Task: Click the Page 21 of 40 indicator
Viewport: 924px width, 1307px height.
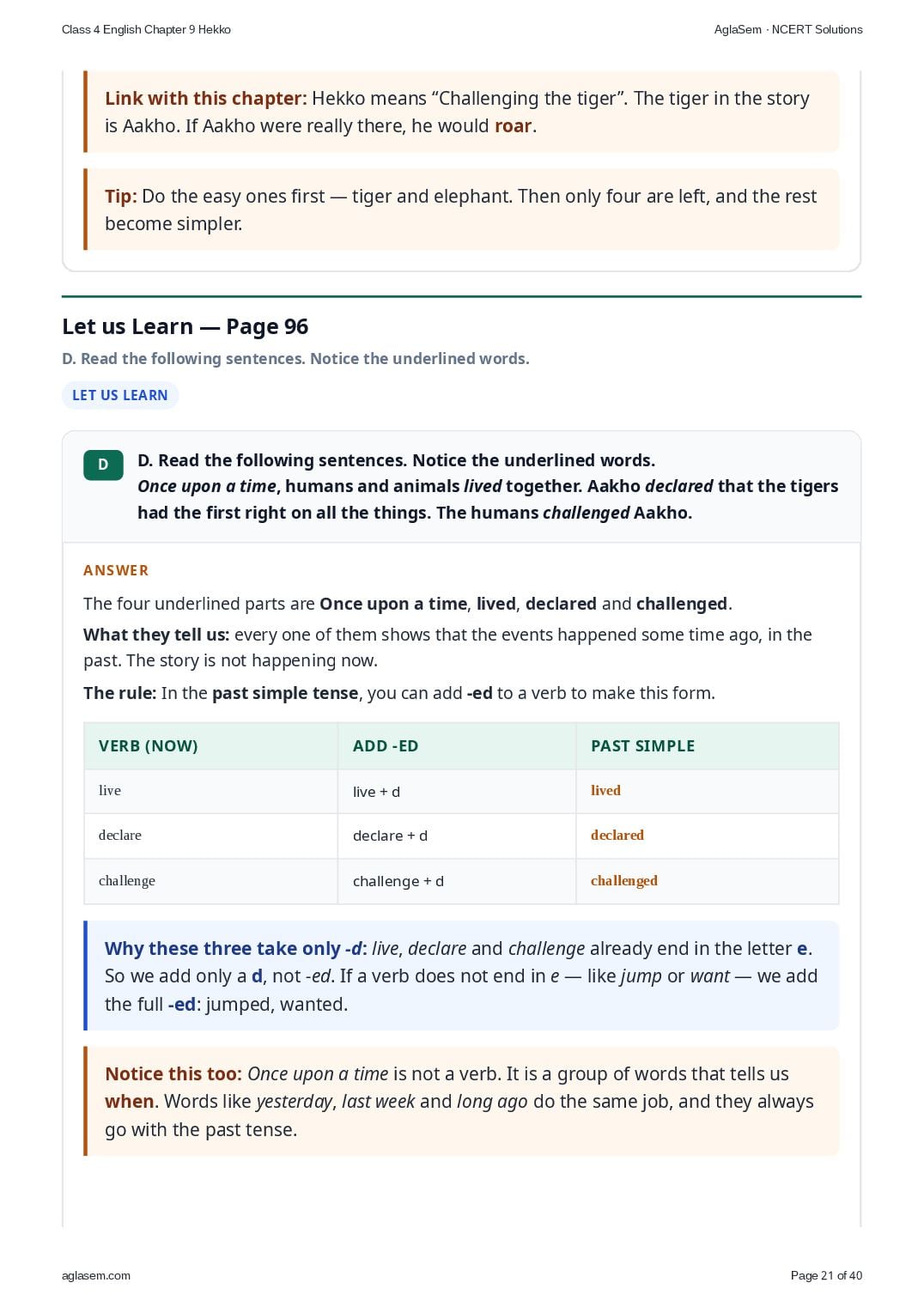Action: point(826,1275)
